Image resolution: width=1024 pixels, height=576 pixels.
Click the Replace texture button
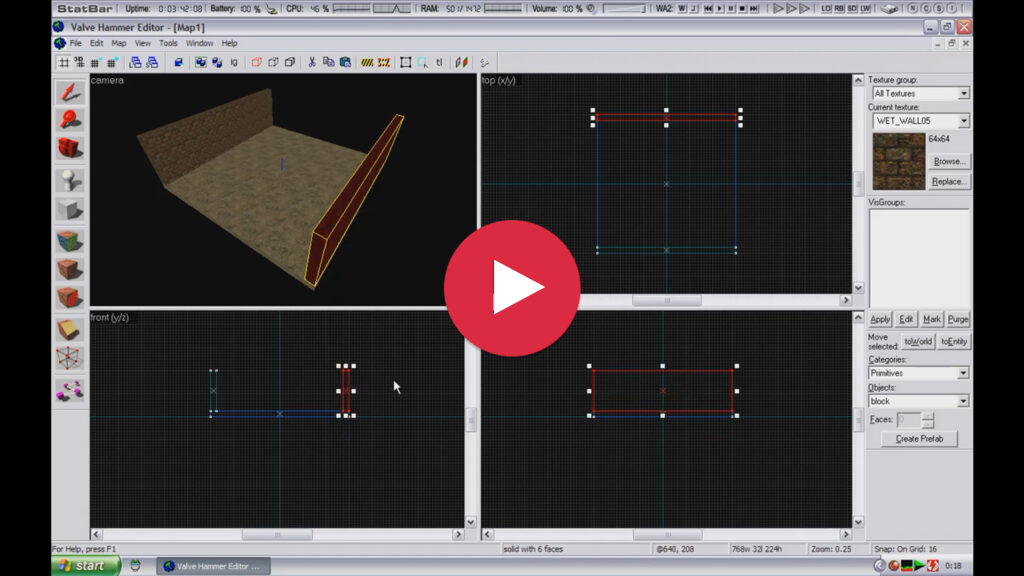[949, 182]
